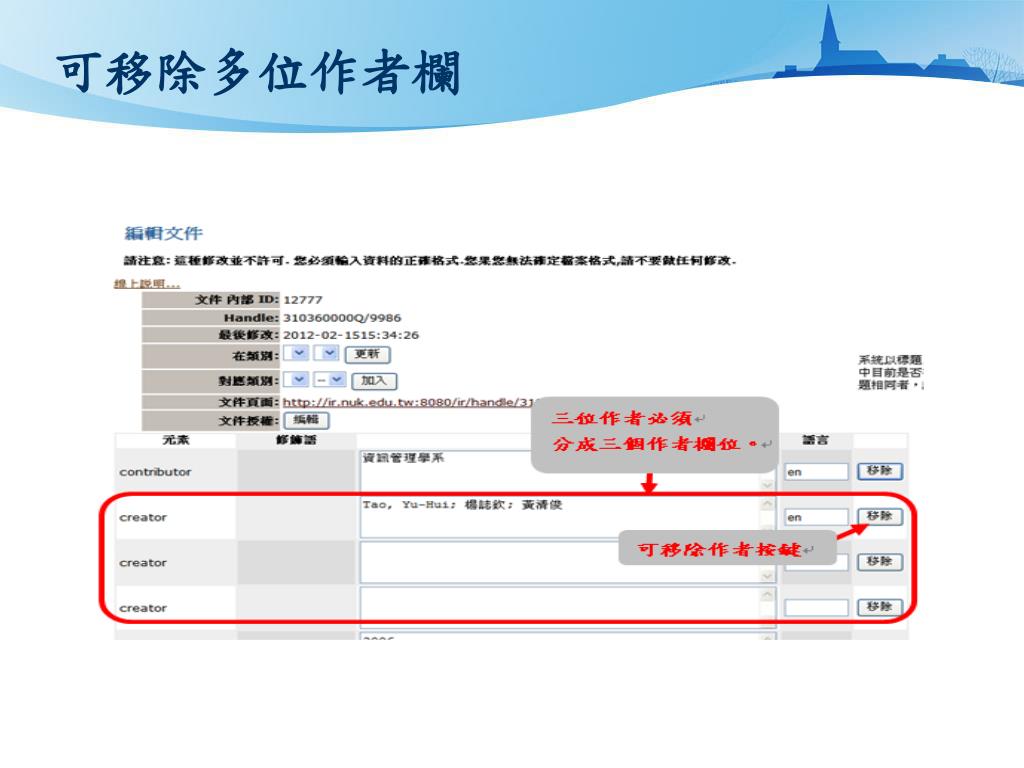1024x768 pixels.
Task: Click the 更新 button
Action: (368, 355)
